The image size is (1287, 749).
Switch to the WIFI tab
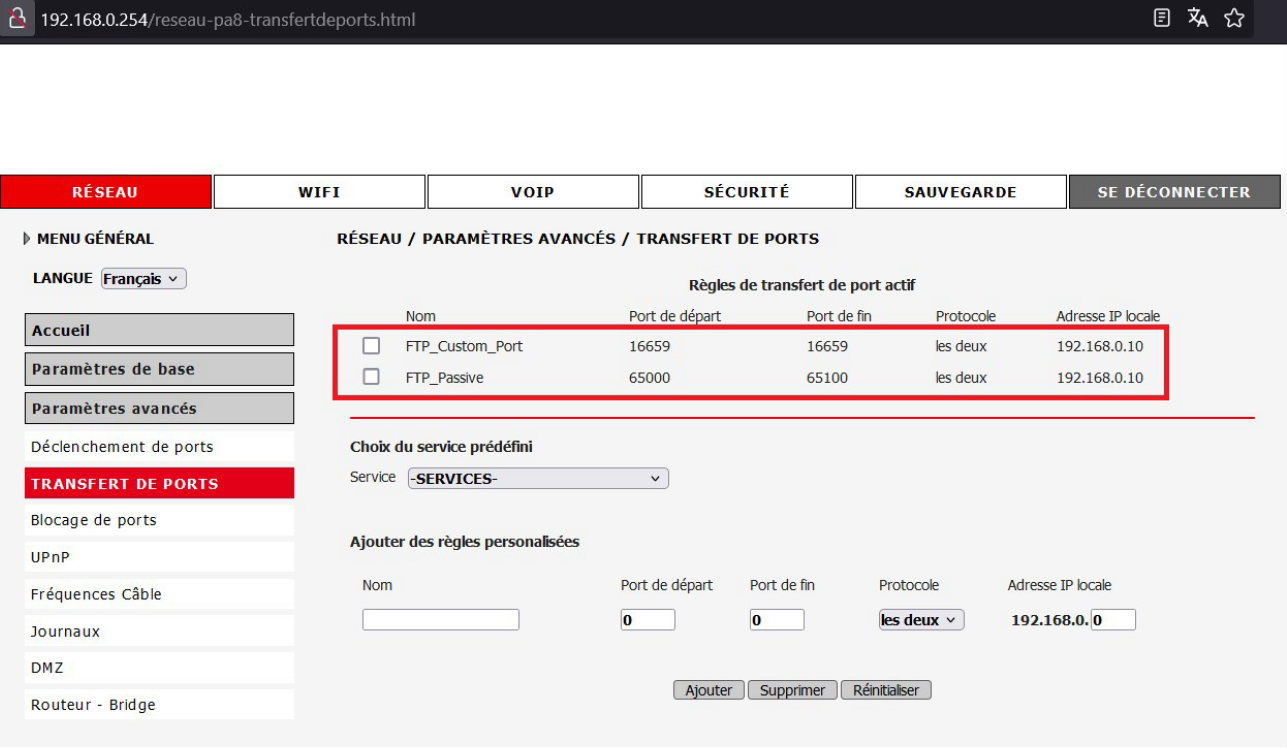[x=319, y=192]
